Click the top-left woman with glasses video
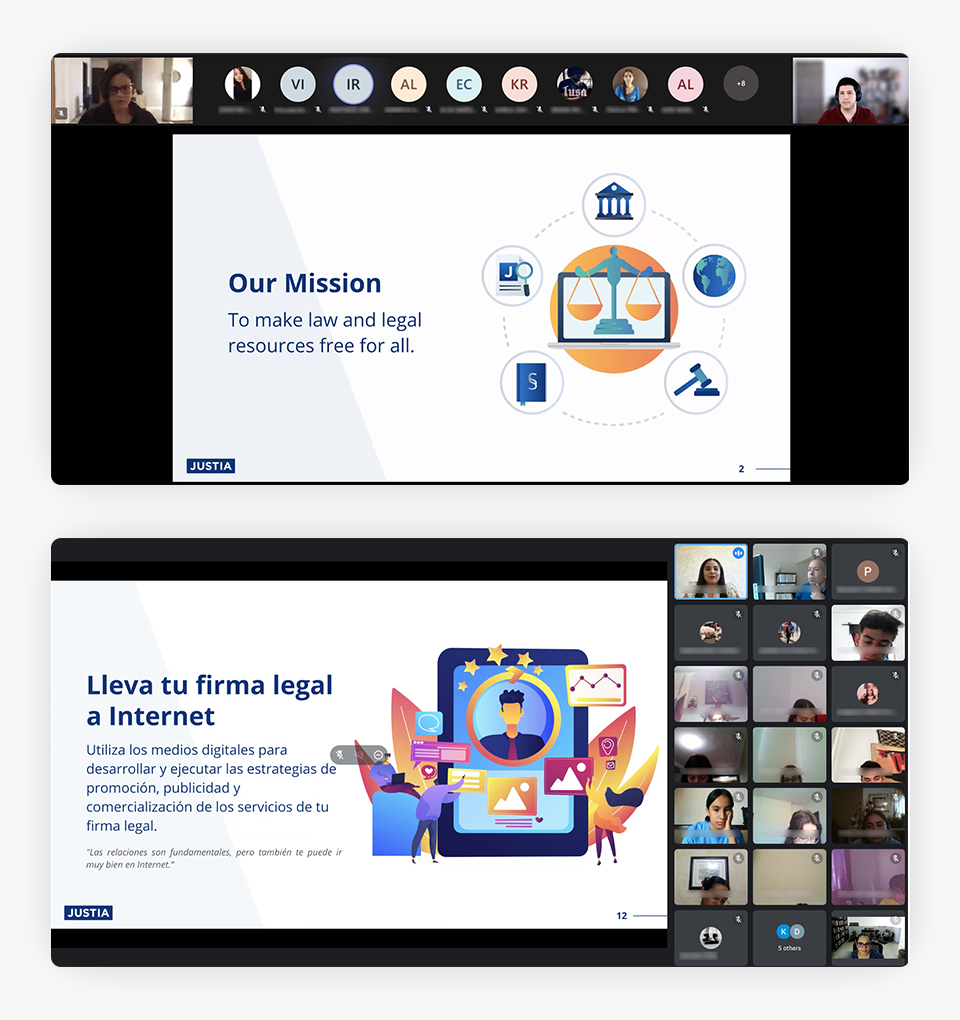The width and height of the screenshot is (960, 1020). click(x=122, y=91)
